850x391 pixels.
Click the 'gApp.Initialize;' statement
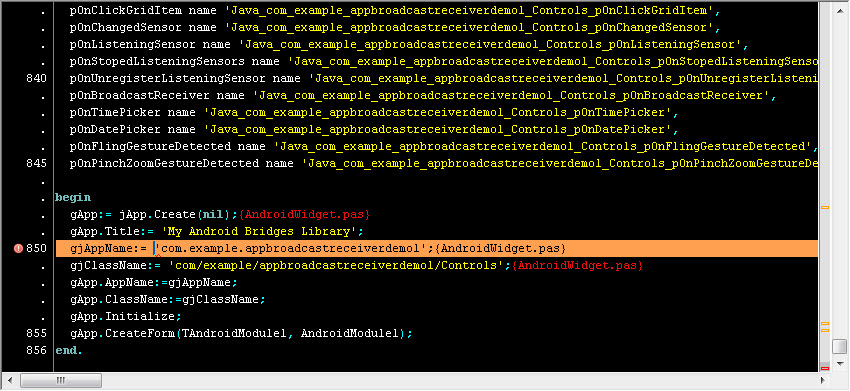pyautogui.click(x=125, y=316)
